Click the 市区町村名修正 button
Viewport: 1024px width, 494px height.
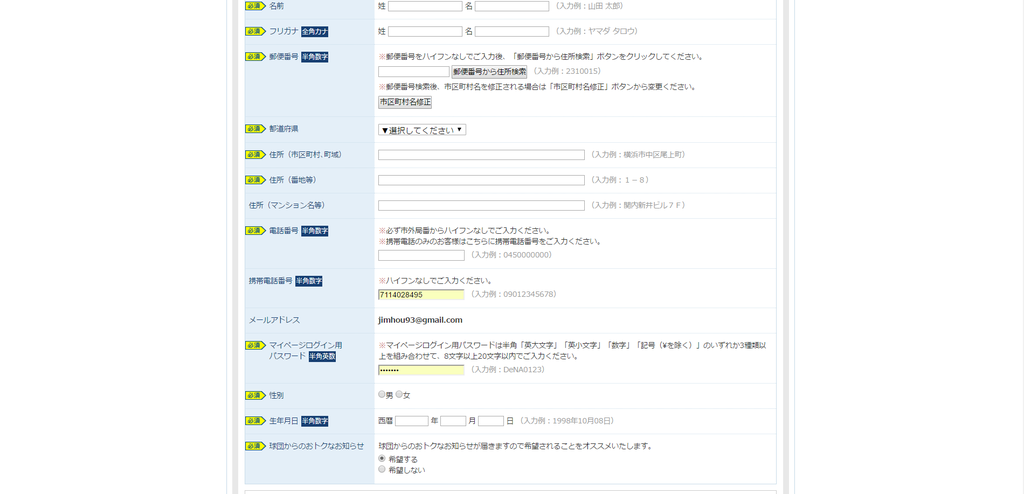[x=405, y=103]
